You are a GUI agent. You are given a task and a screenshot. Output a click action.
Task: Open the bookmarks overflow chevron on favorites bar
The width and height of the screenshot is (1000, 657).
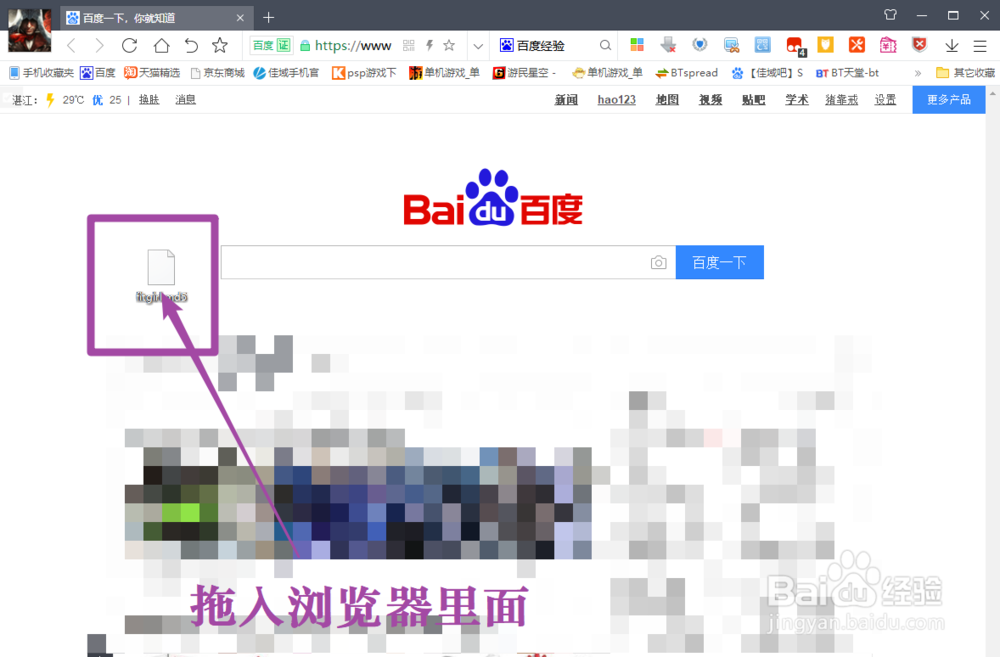tap(917, 72)
